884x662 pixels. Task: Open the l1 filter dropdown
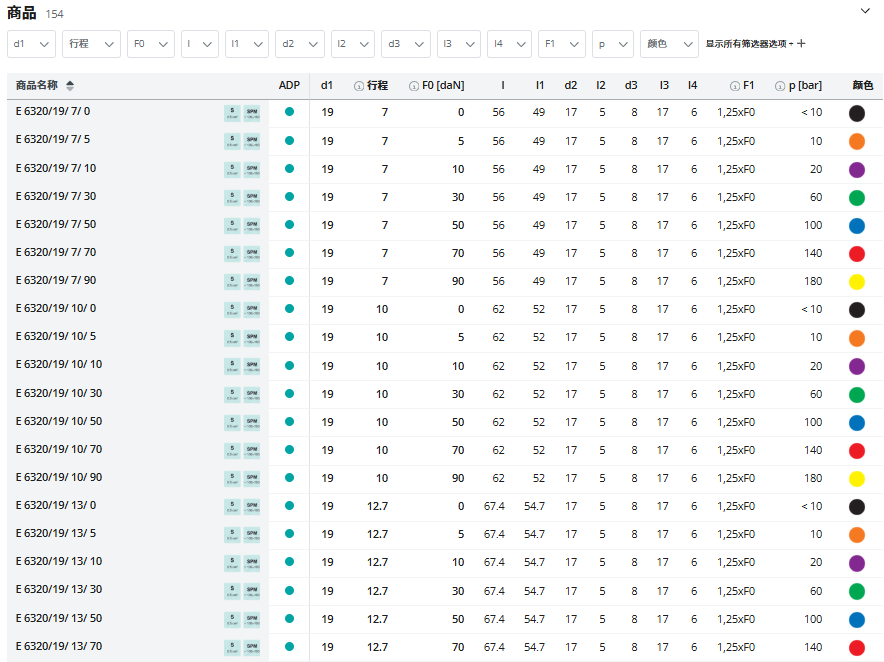pos(247,44)
